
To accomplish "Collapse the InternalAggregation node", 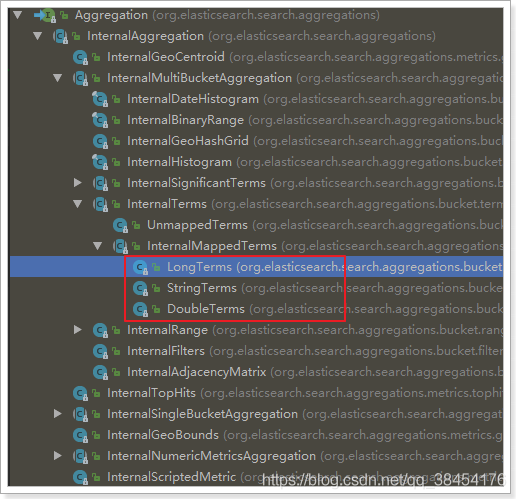I will coord(37,36).
